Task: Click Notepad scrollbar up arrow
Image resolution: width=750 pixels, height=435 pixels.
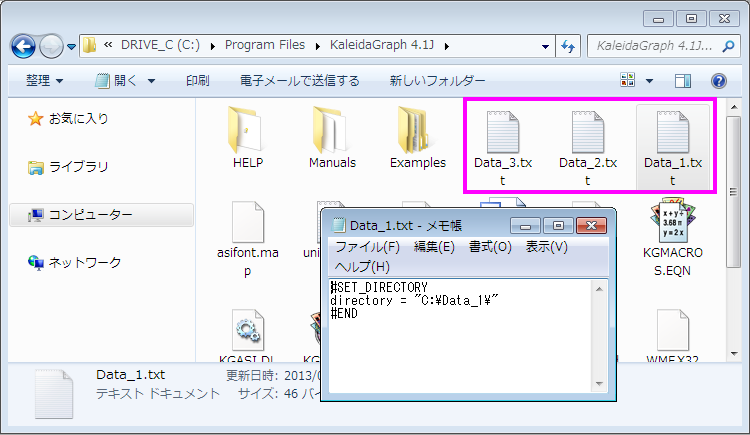Action: coord(599,289)
